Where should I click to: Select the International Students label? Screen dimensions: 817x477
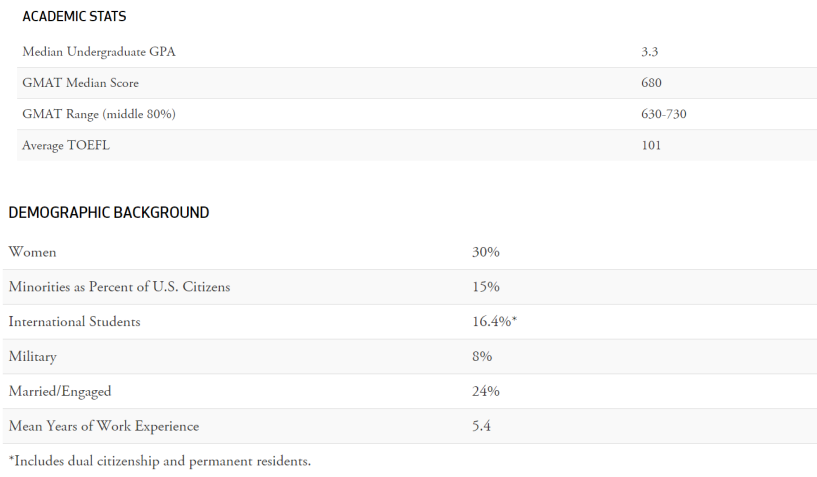pyautogui.click(x=74, y=322)
